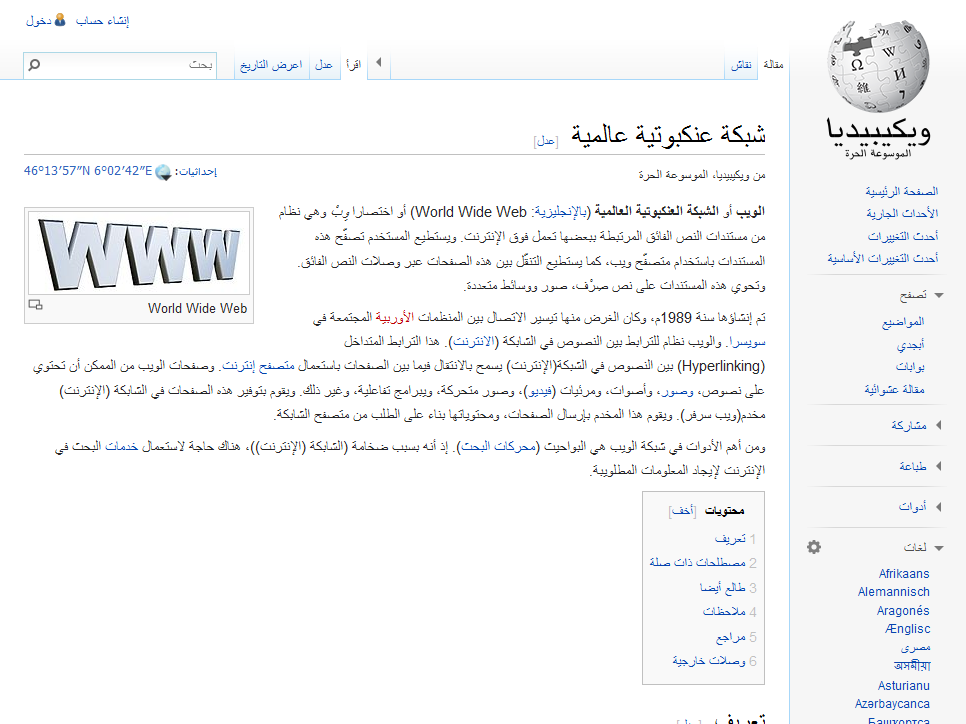Expand the طباعة sidebar section
Viewport: 966px width, 724px height.
938,466
